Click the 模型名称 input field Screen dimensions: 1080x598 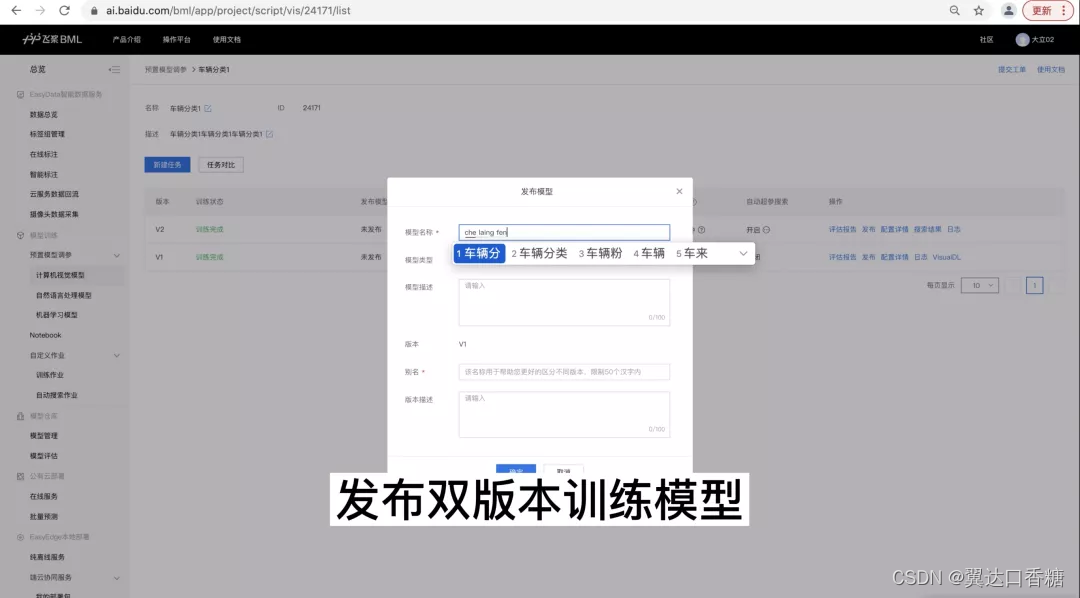(563, 232)
